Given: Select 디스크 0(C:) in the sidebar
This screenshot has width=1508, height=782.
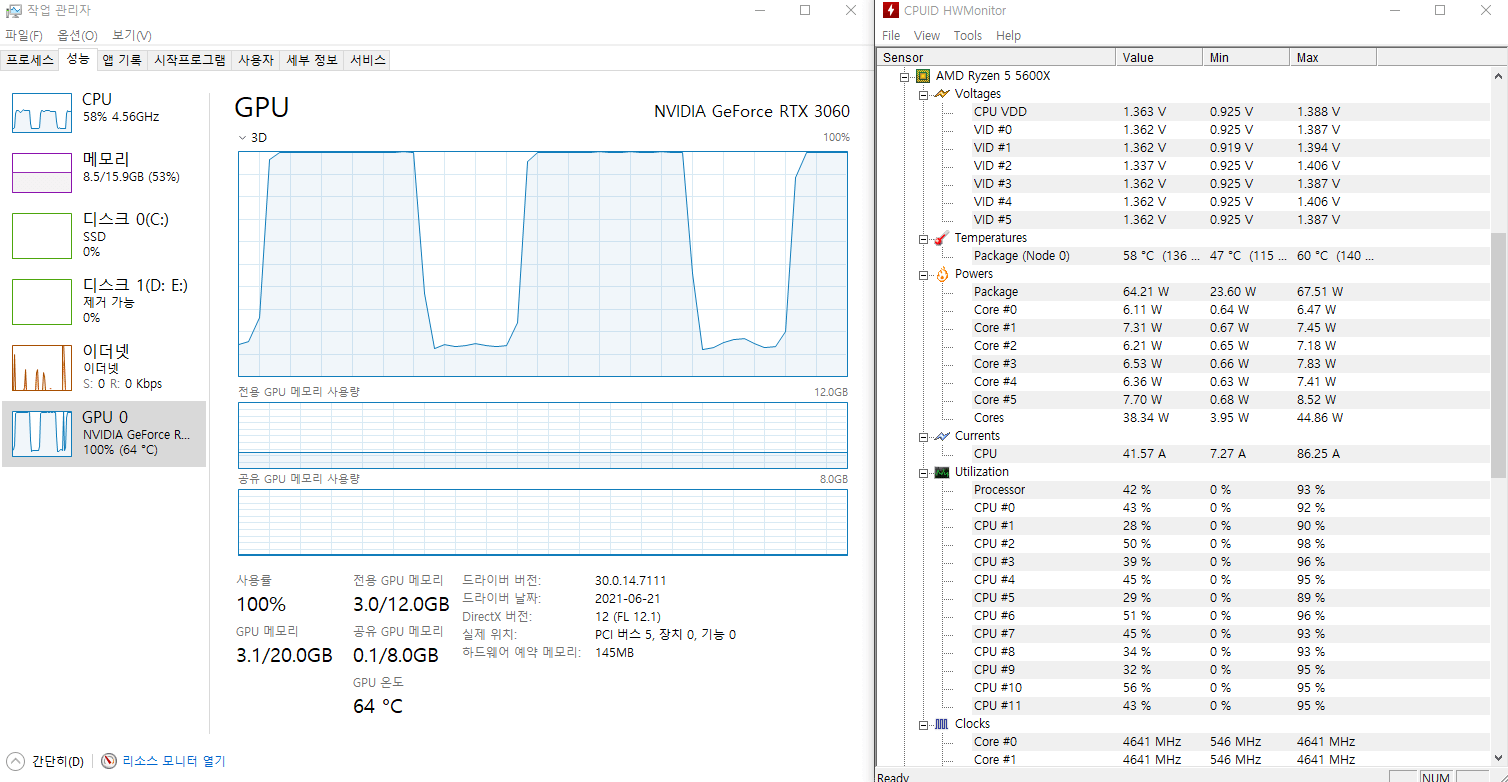Looking at the screenshot, I should coord(104,235).
